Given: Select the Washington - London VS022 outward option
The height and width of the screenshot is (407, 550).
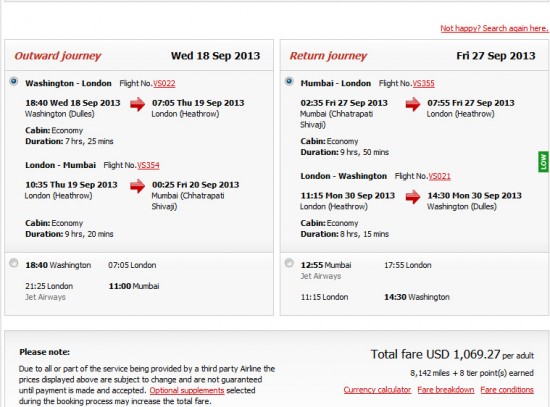Looking at the screenshot, I should click(14, 81).
